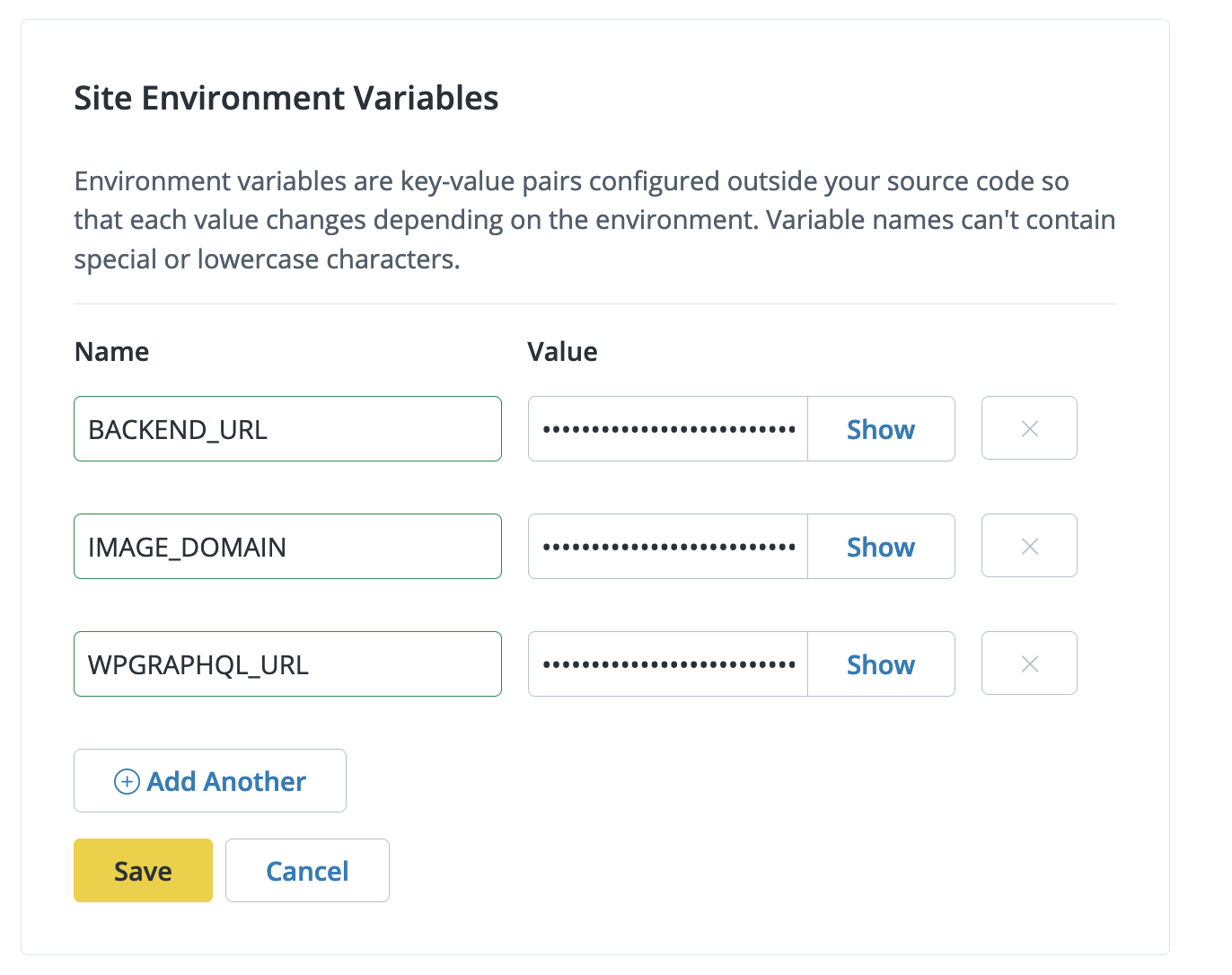Save the environment variables
This screenshot has height=975, width=1232.
(x=143, y=870)
